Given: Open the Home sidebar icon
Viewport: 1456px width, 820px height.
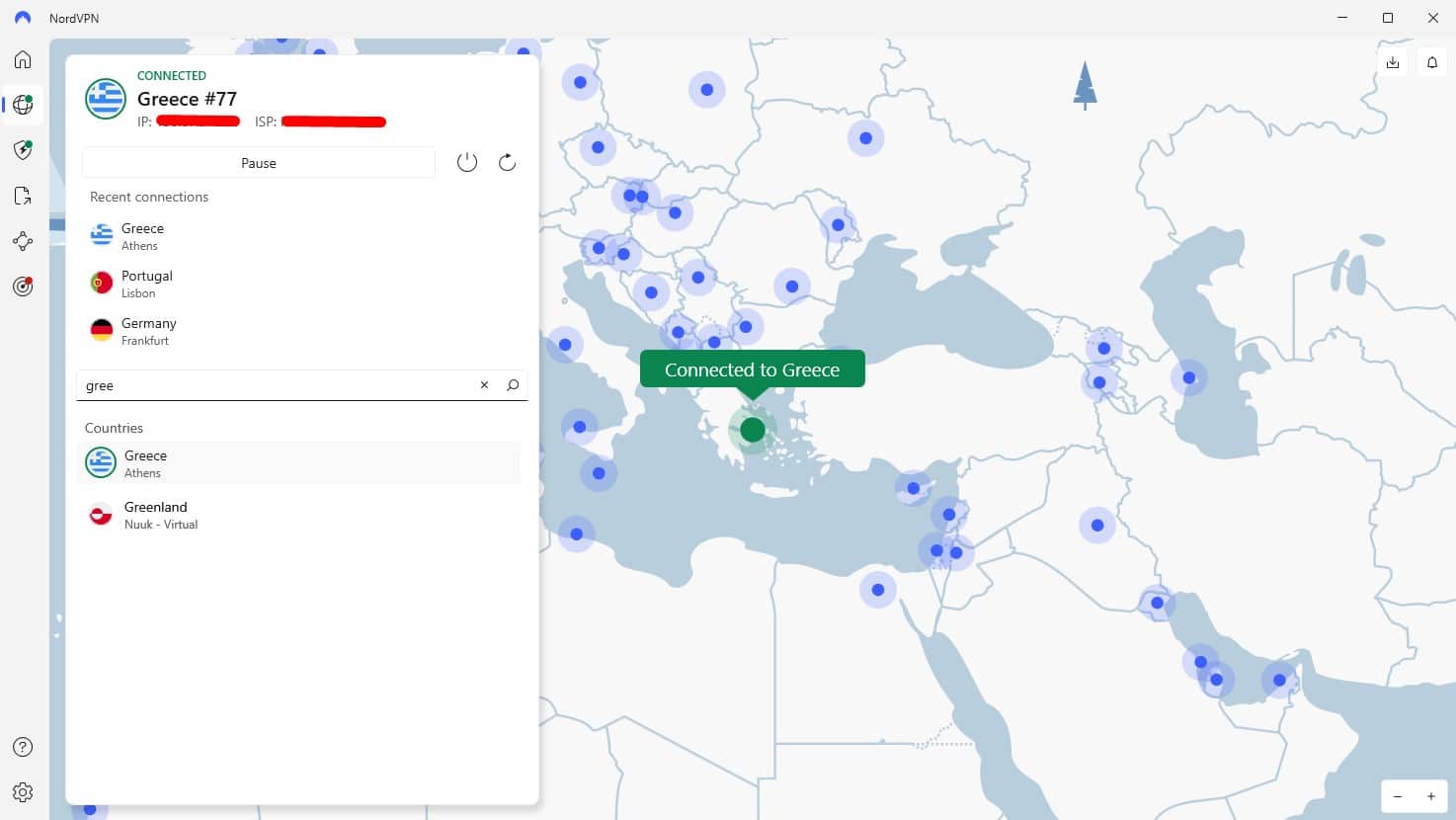Looking at the screenshot, I should [x=23, y=59].
